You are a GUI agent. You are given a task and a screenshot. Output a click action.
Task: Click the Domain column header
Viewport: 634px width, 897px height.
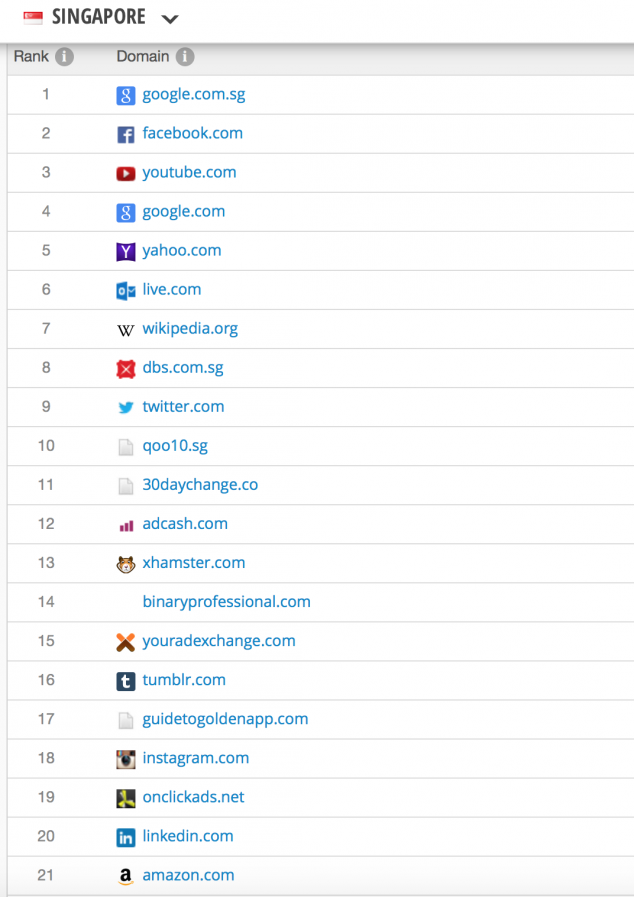point(143,57)
